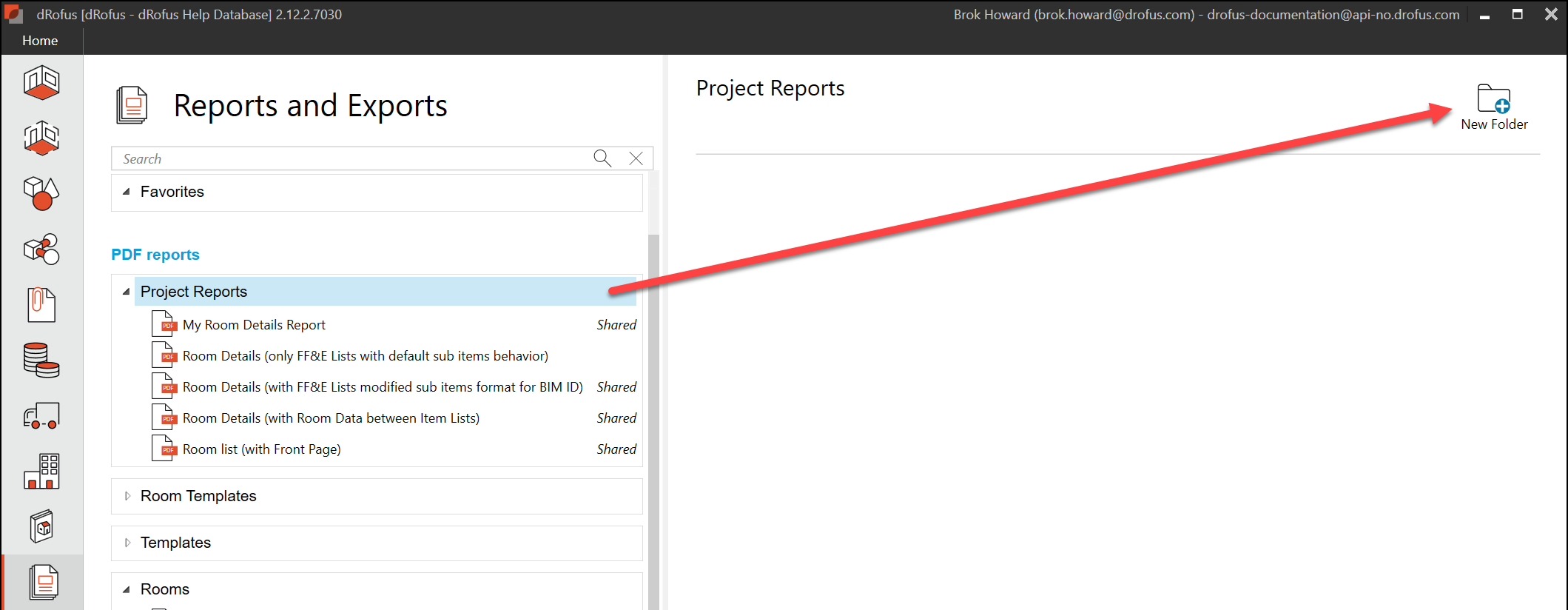Click the paperclip Documents sidebar icon
1568x610 pixels.
(41, 304)
